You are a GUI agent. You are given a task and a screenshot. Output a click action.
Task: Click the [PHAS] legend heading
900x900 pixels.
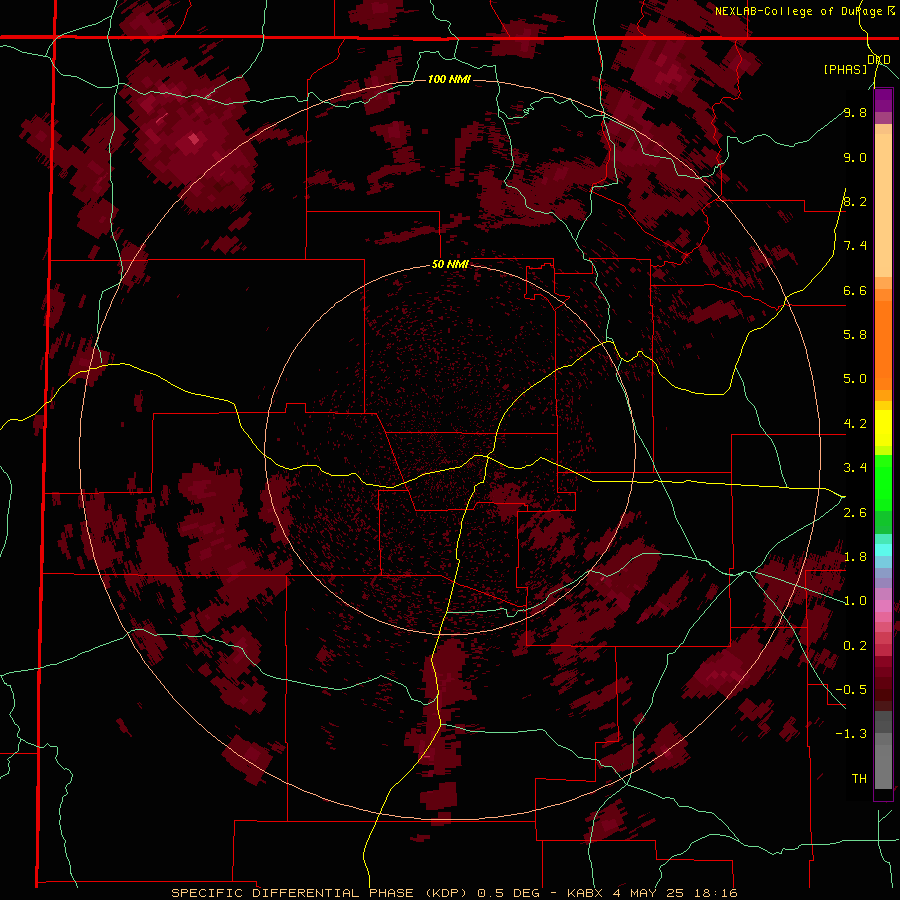point(845,69)
